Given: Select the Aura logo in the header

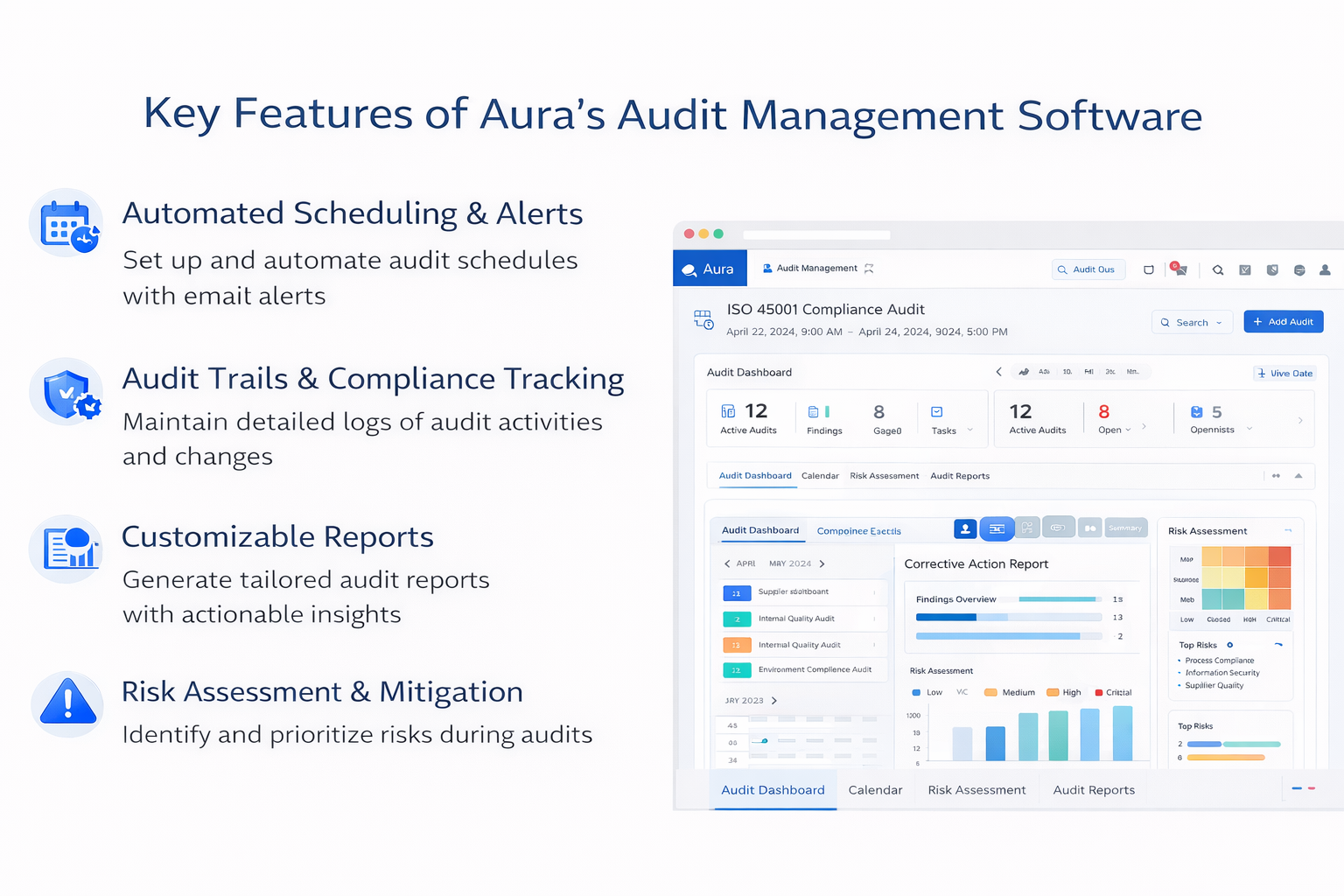Looking at the screenshot, I should coord(710,268).
